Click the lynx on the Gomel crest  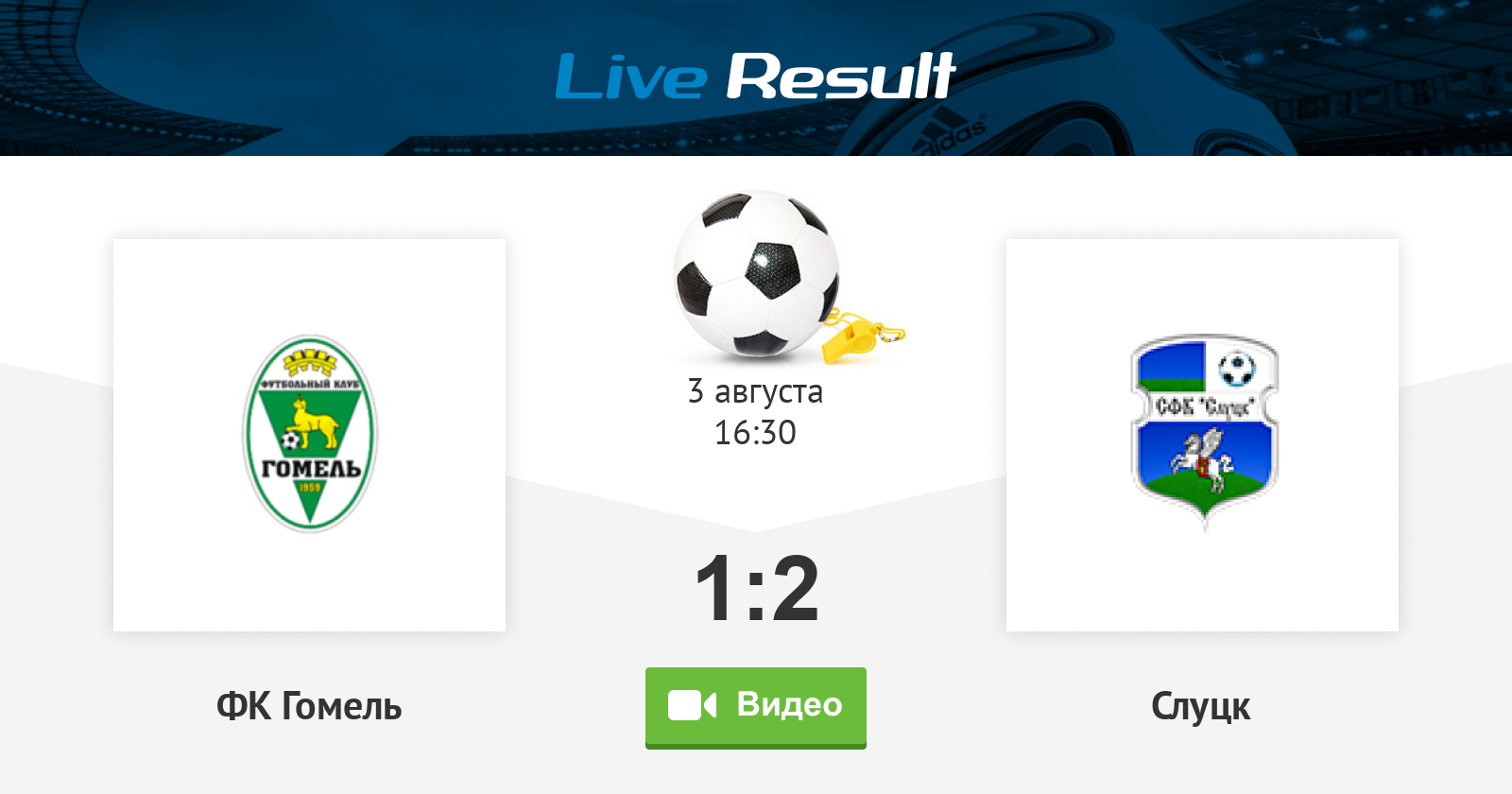pyautogui.click(x=315, y=423)
